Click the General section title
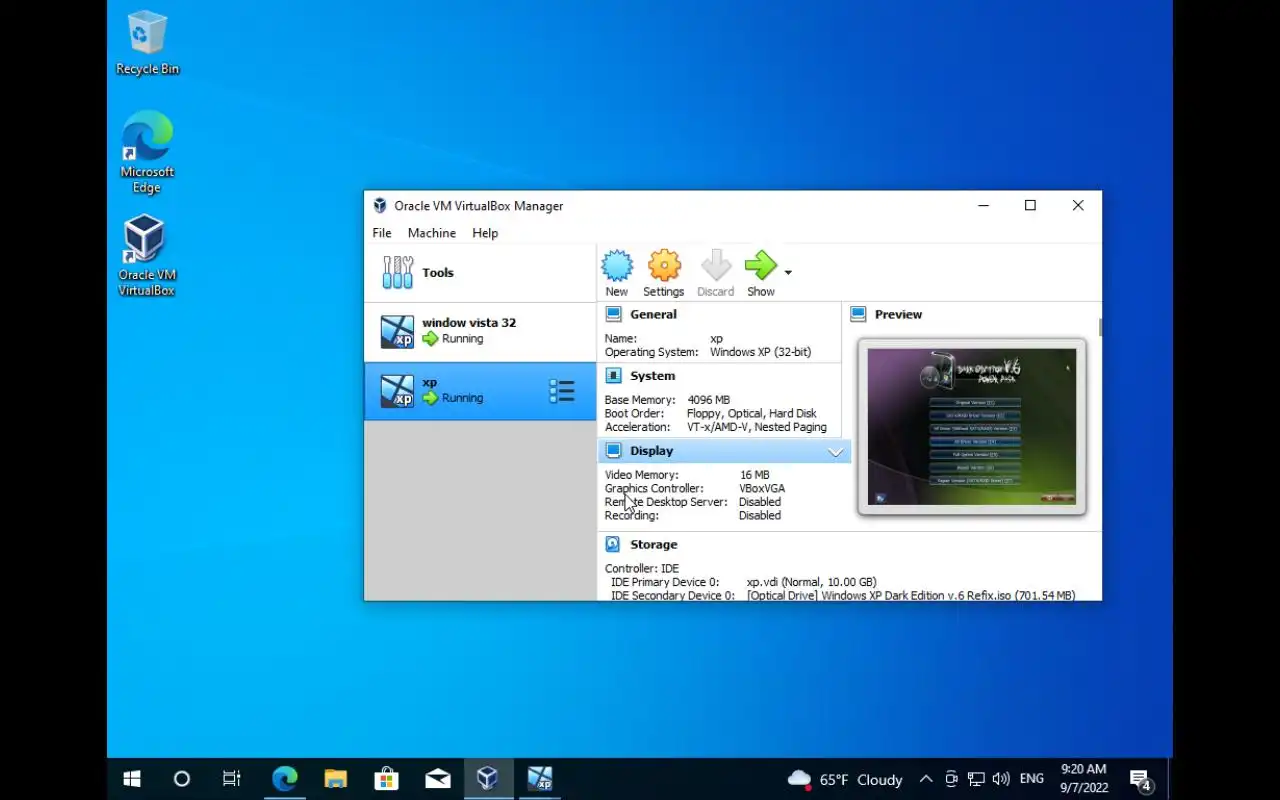1280x800 pixels. coord(653,314)
